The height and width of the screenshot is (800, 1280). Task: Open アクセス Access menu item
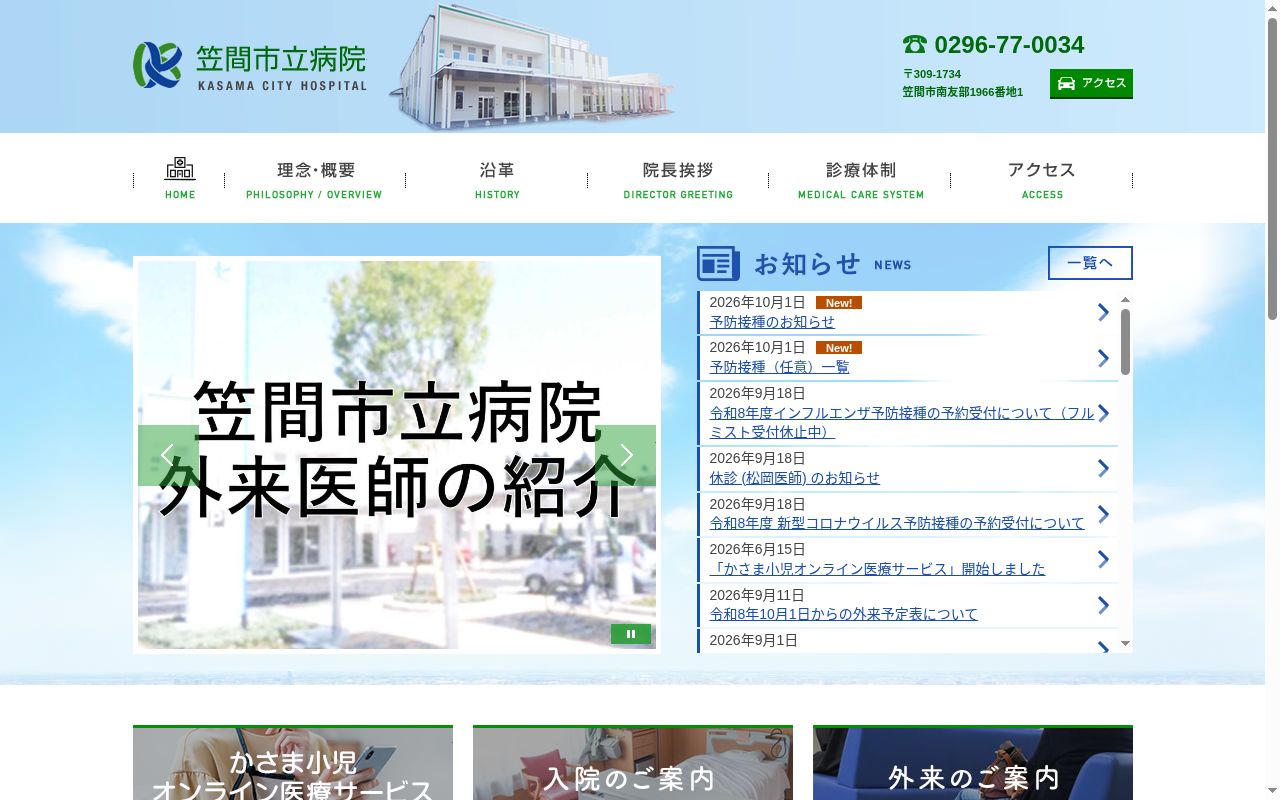point(1042,179)
